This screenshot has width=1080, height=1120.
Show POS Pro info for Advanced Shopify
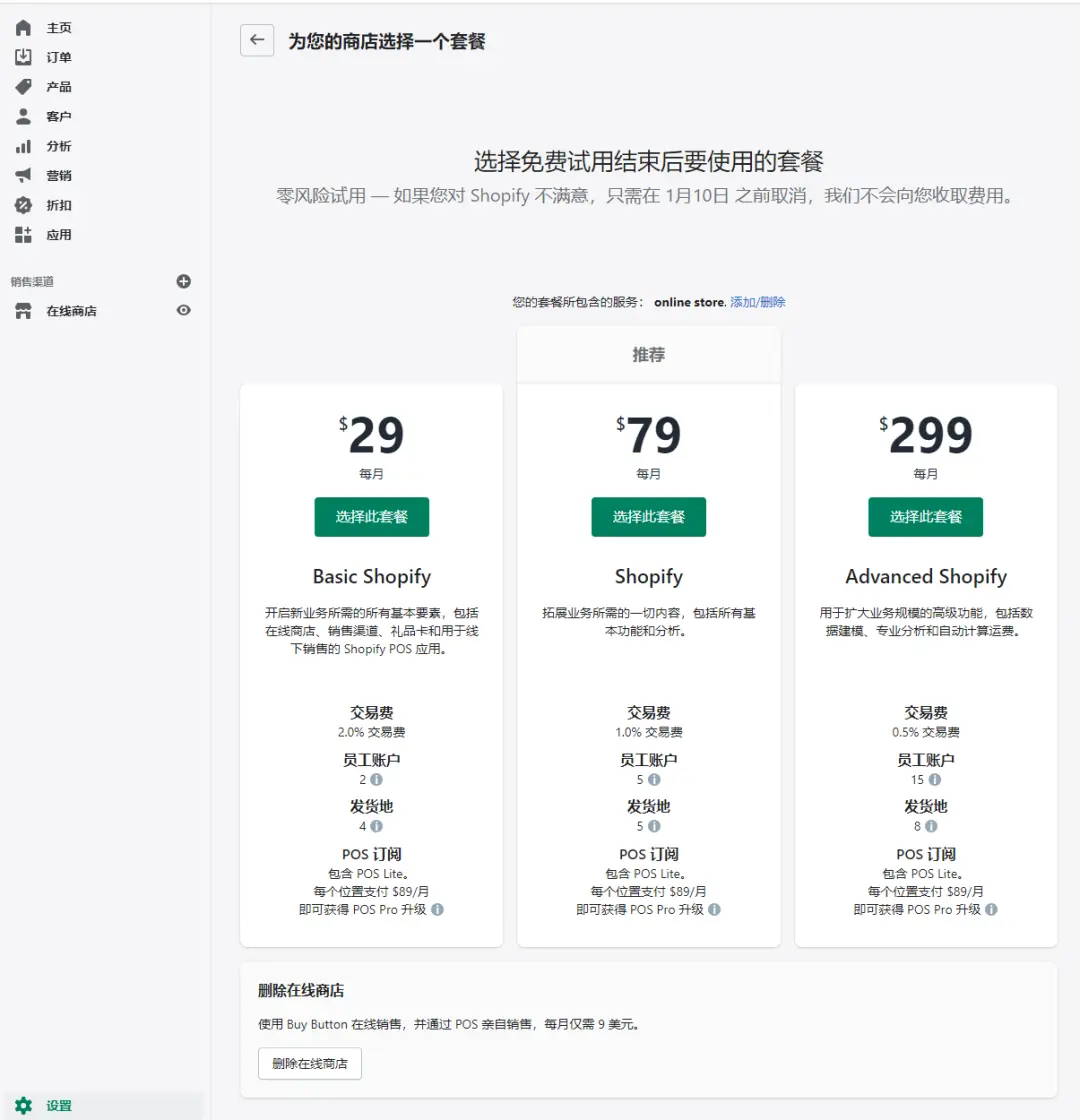tap(991, 909)
